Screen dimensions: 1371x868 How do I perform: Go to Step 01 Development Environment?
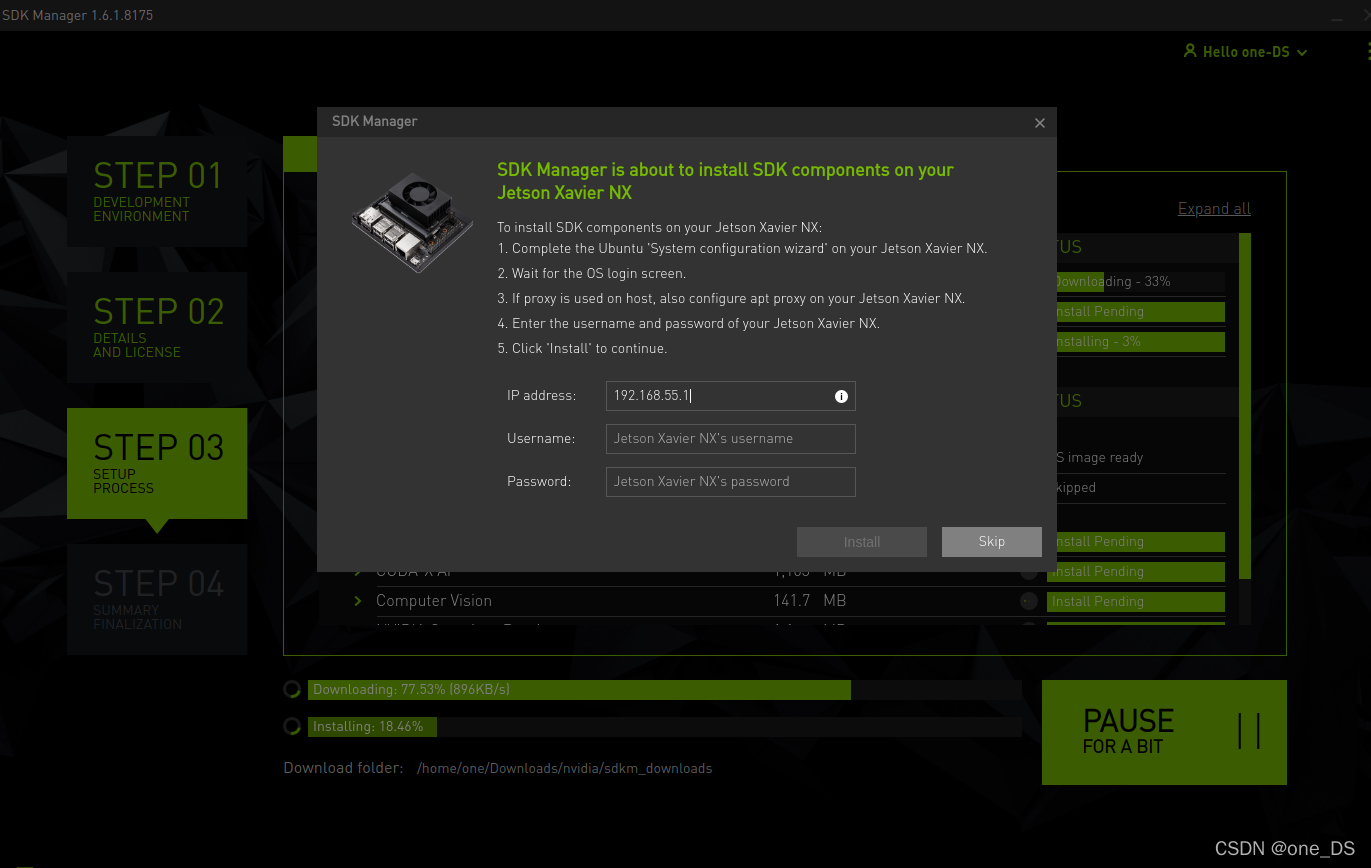coord(157,191)
